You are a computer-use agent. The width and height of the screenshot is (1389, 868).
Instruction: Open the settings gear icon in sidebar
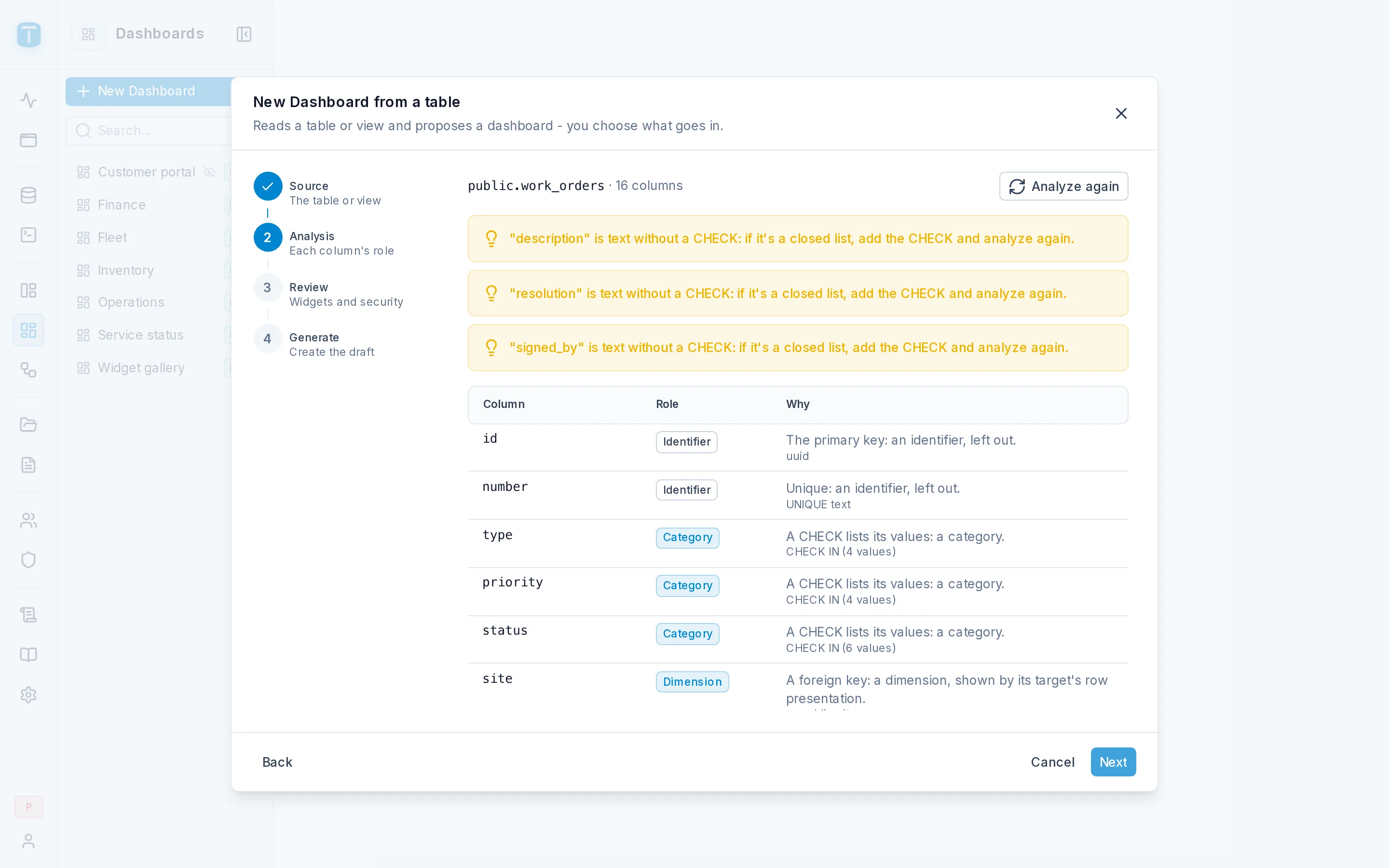tap(28, 694)
